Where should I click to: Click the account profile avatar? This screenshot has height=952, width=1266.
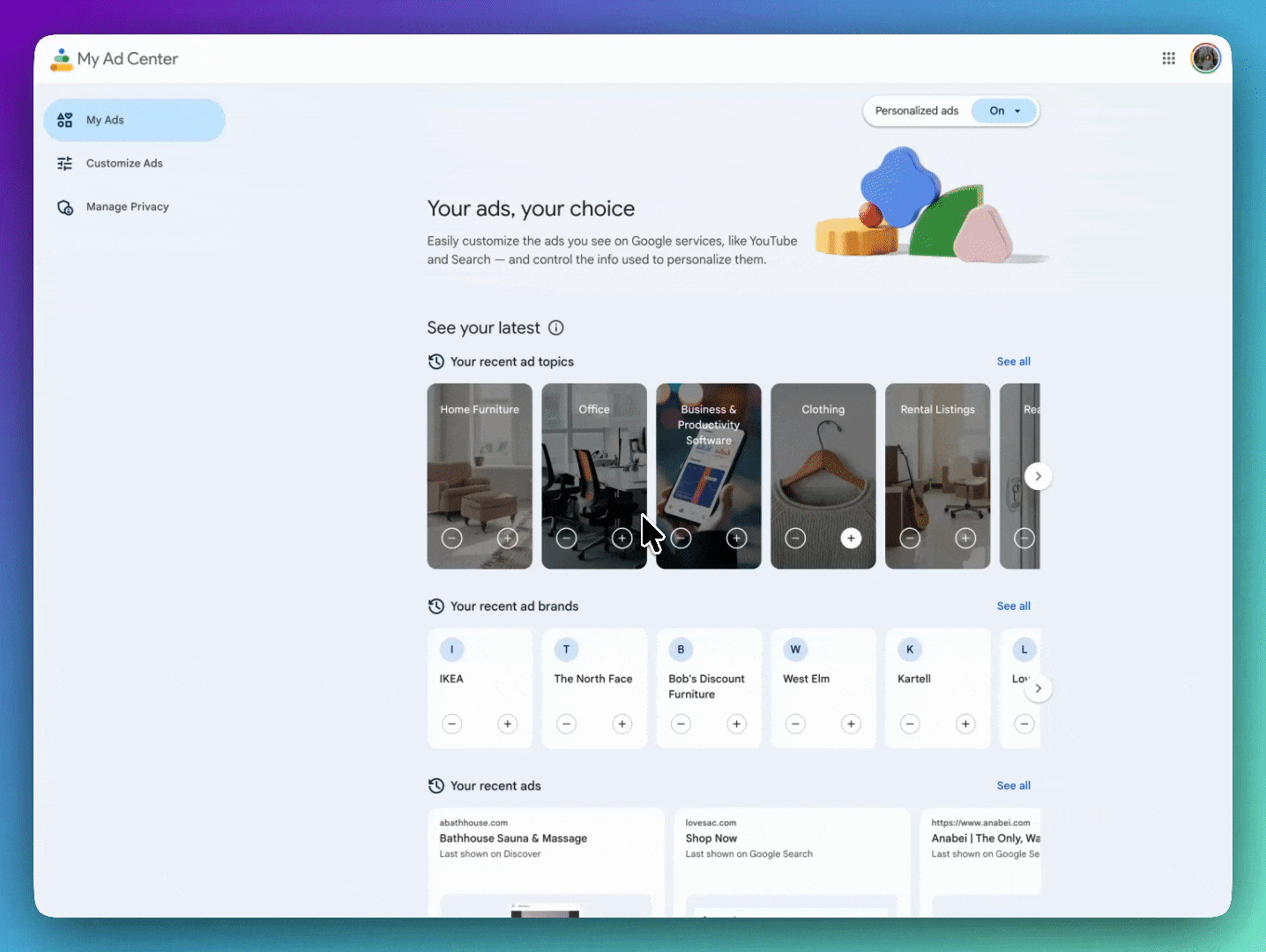tap(1205, 58)
